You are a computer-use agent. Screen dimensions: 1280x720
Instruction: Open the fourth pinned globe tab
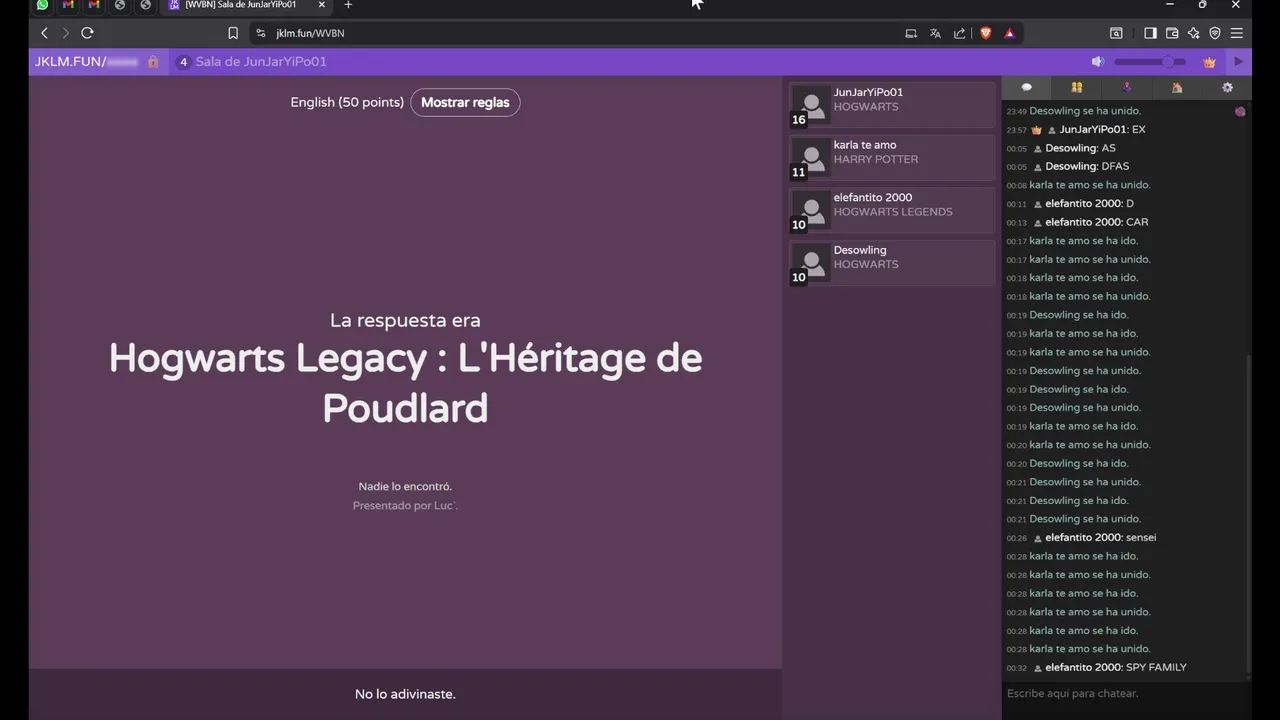(120, 5)
